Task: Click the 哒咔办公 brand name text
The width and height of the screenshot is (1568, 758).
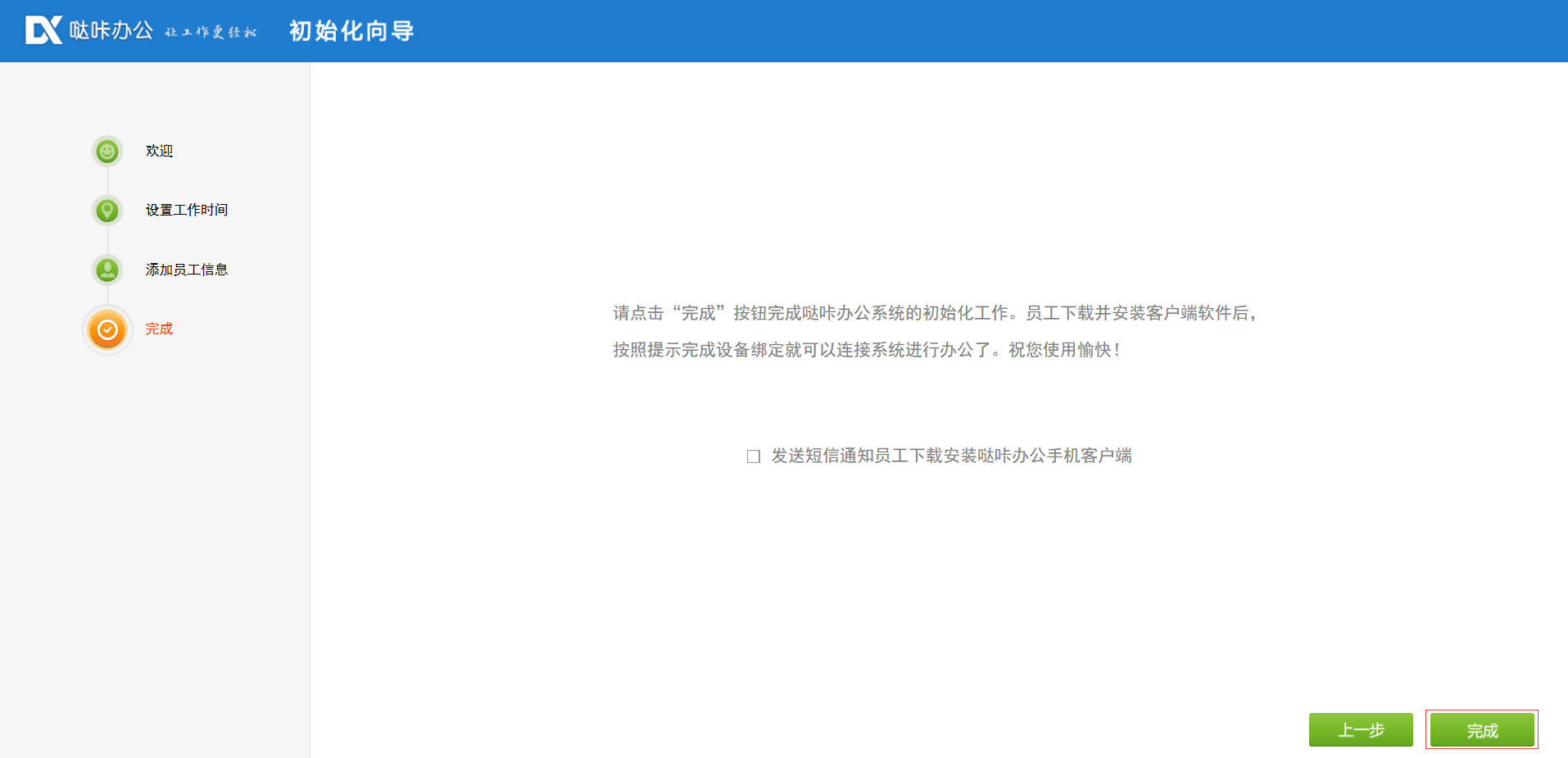Action: pos(111,30)
